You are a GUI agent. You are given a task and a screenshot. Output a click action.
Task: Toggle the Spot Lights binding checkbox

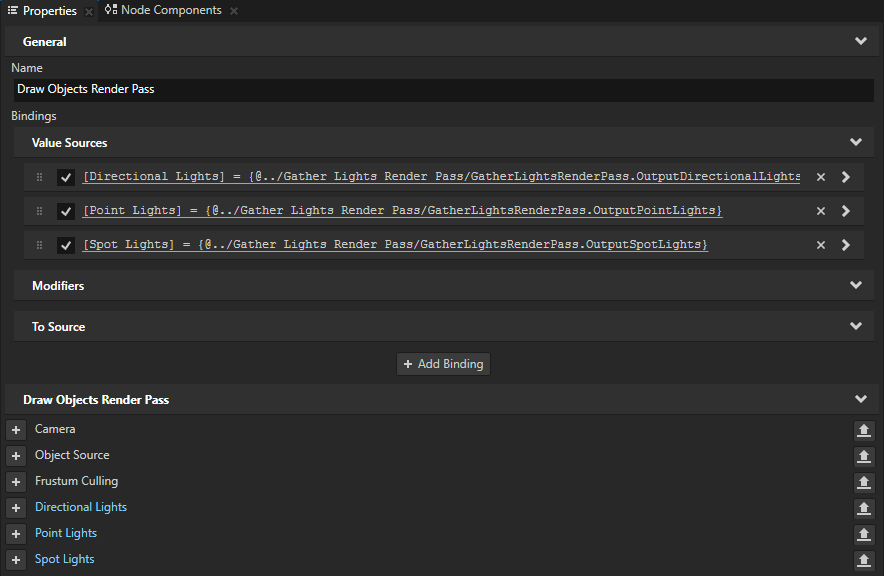65,244
